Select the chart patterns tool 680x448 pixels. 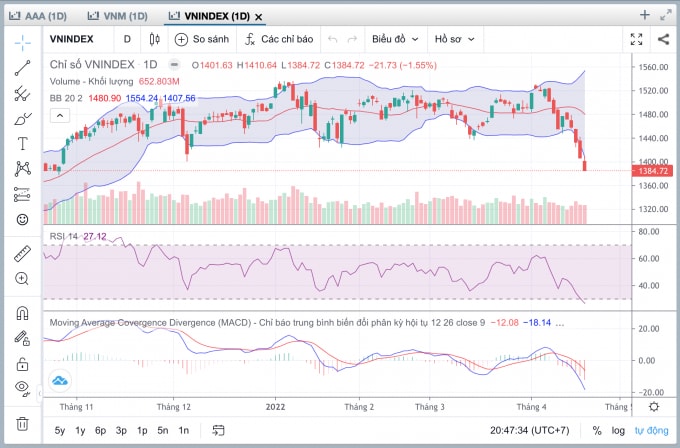(x=23, y=169)
